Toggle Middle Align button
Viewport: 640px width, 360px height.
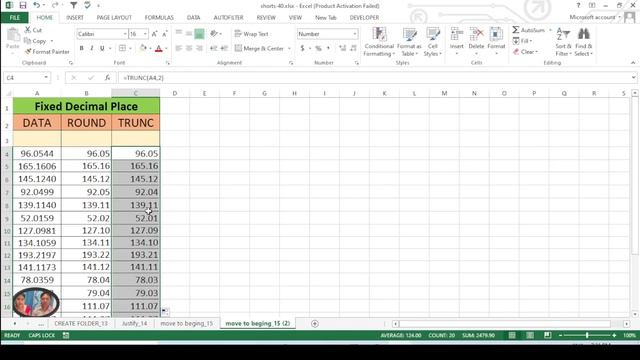(189, 34)
